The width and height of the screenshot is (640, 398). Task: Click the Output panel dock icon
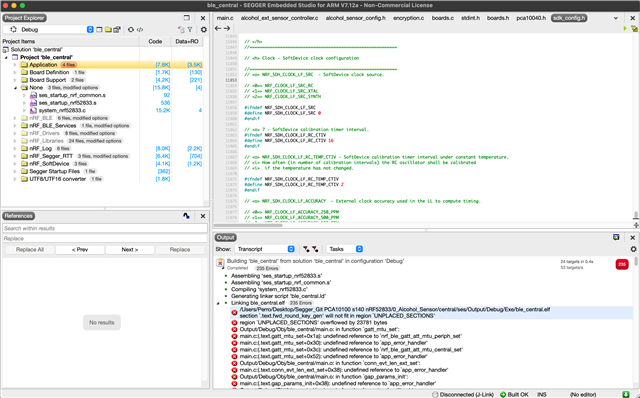point(616,237)
